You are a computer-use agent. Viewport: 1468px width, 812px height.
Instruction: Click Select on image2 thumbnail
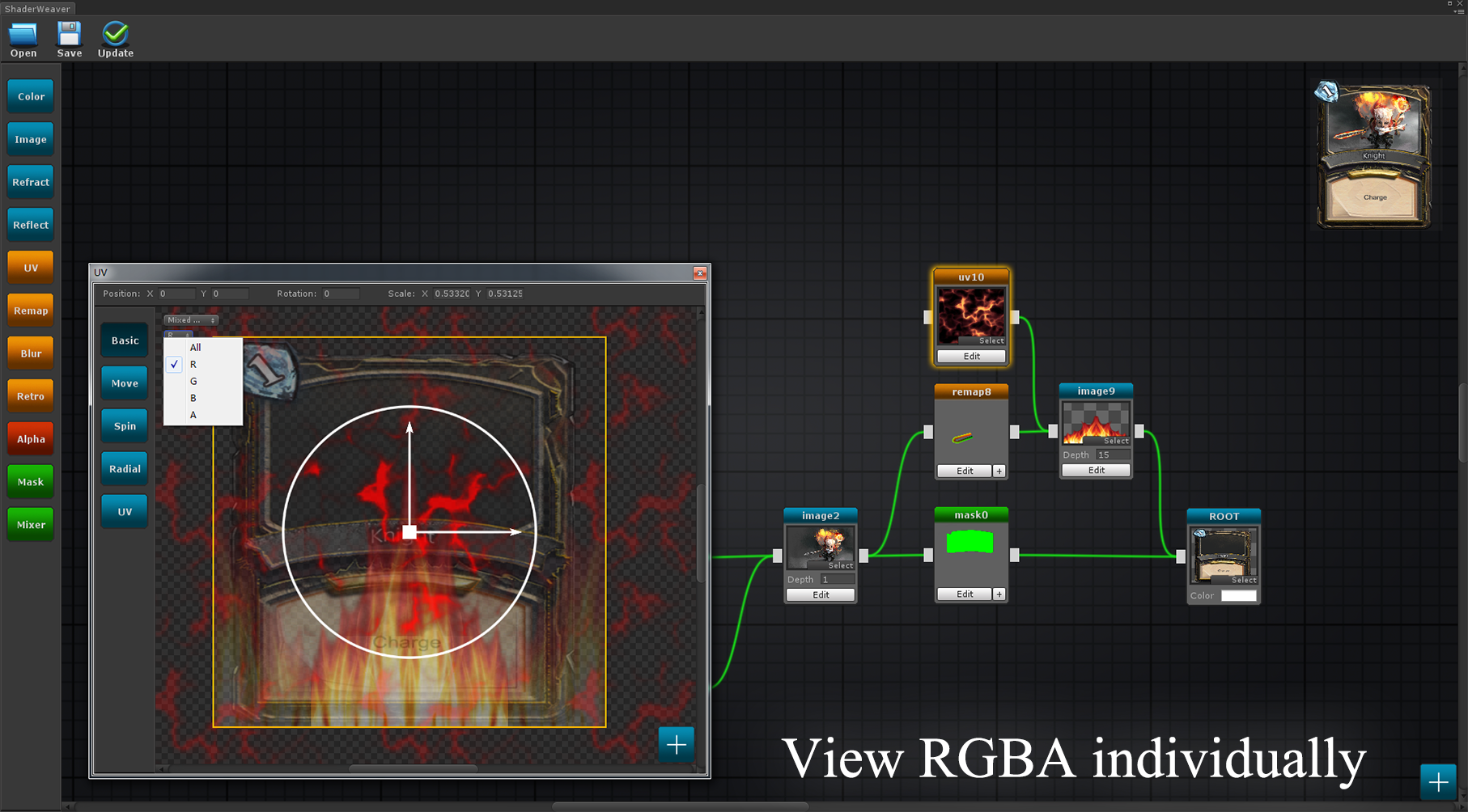841,565
